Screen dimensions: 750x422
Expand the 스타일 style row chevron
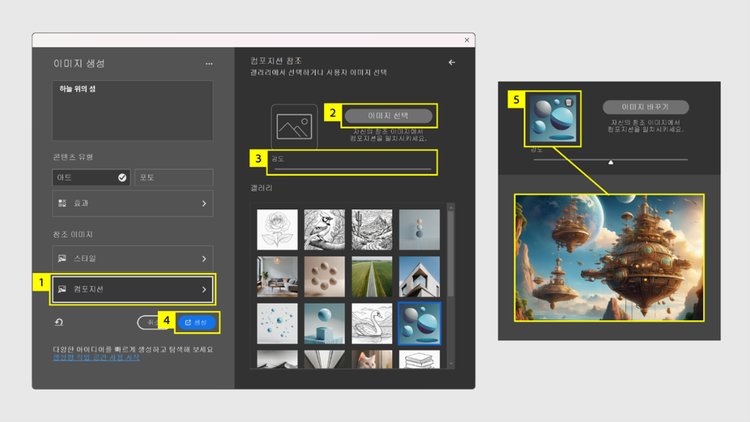click(x=204, y=259)
